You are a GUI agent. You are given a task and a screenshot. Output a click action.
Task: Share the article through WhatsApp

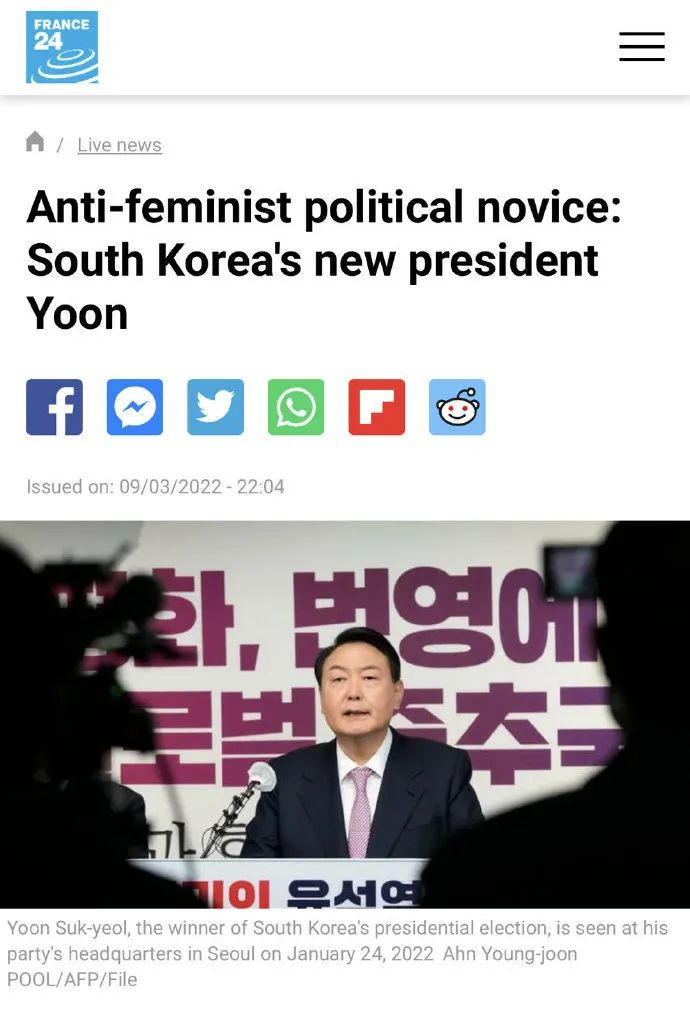(296, 407)
